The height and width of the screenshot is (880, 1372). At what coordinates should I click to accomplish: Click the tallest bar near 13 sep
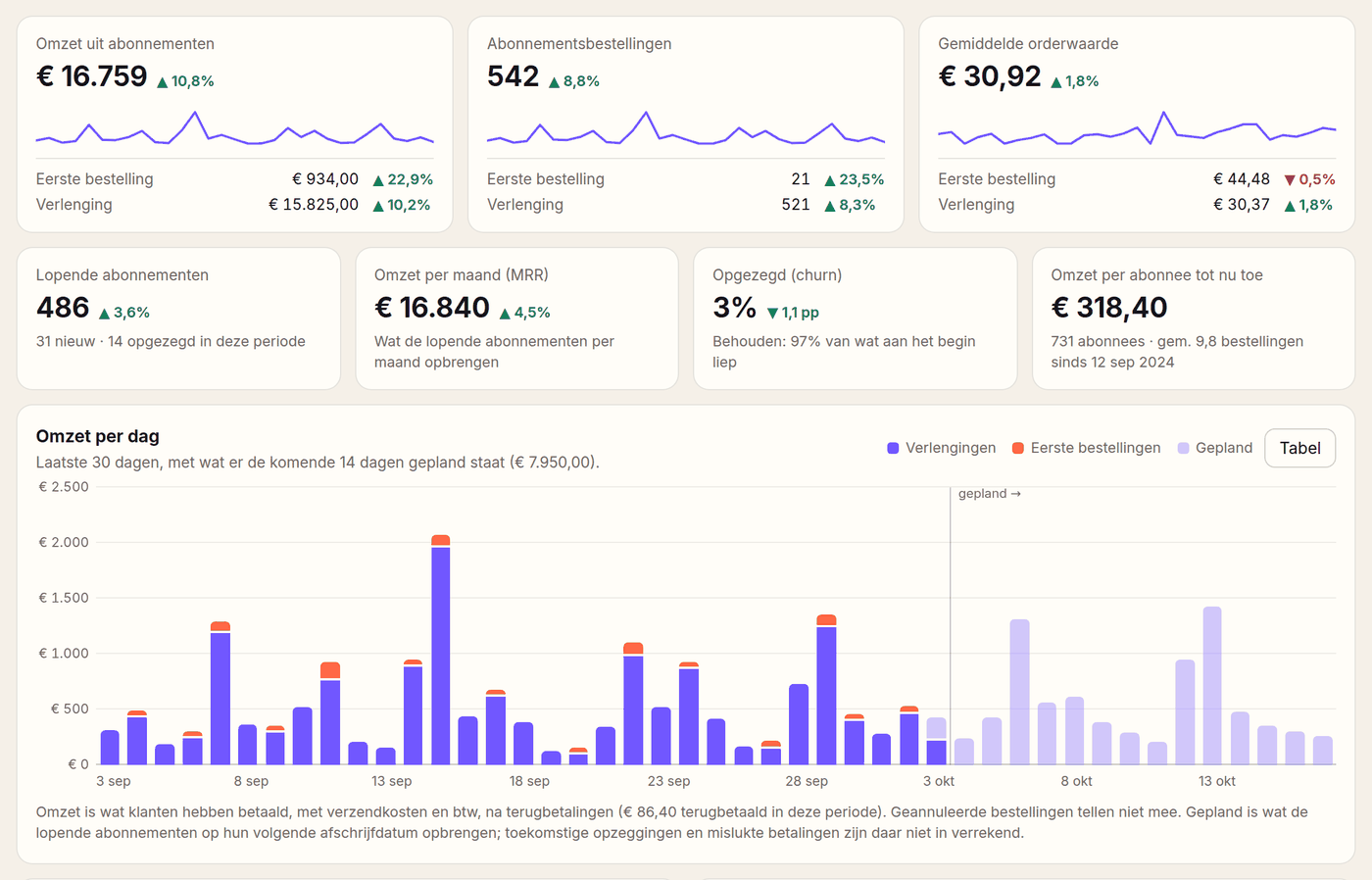tap(441, 650)
